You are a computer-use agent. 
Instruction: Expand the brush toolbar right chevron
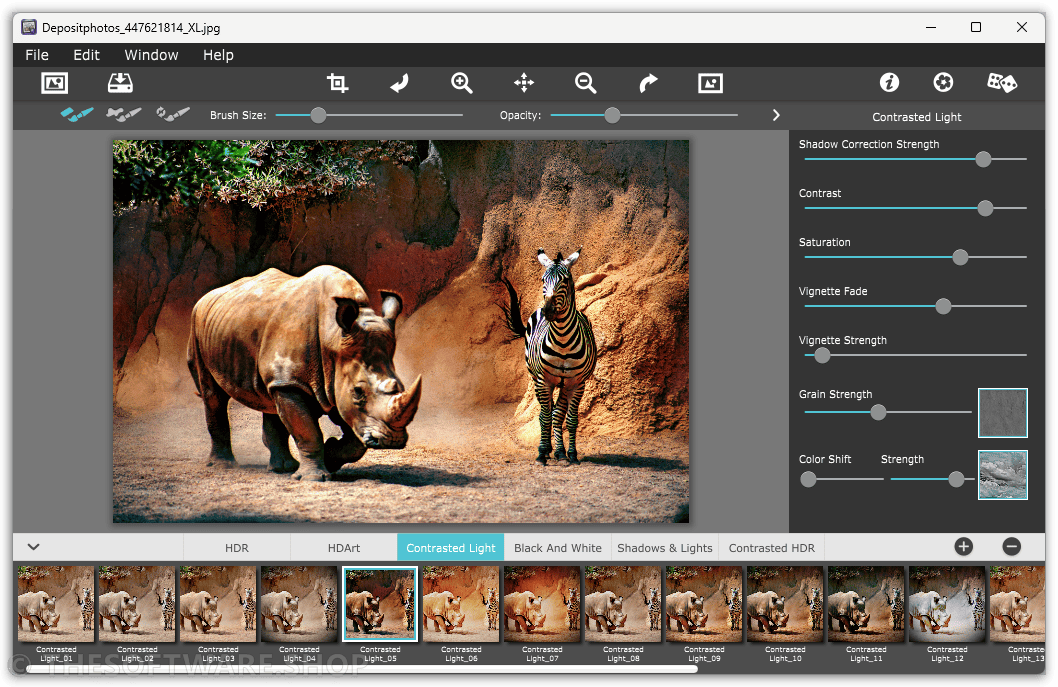[x=776, y=115]
